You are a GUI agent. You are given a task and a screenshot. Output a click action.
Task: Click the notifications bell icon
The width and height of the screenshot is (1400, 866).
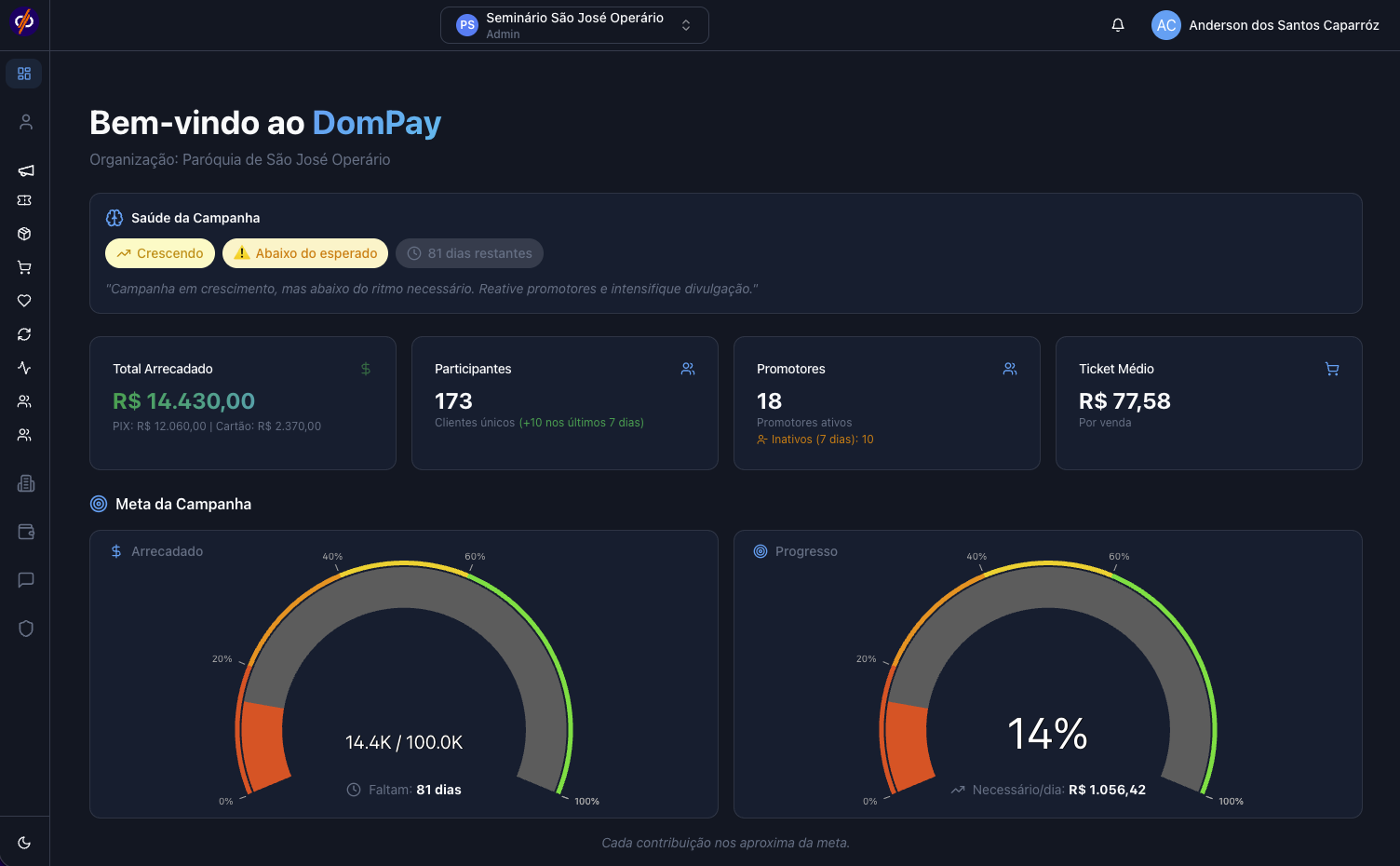point(1118,25)
